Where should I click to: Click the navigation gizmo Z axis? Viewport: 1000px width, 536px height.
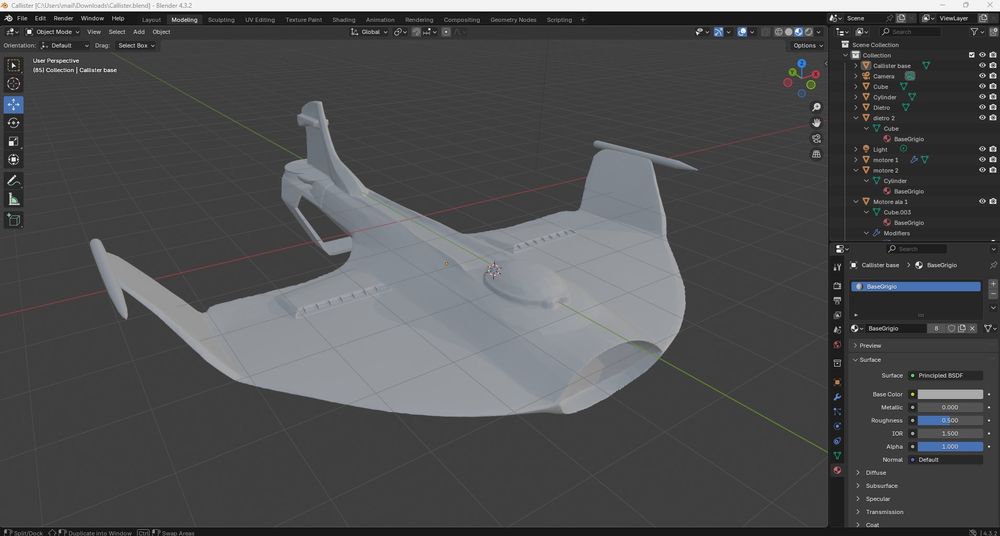(x=802, y=63)
